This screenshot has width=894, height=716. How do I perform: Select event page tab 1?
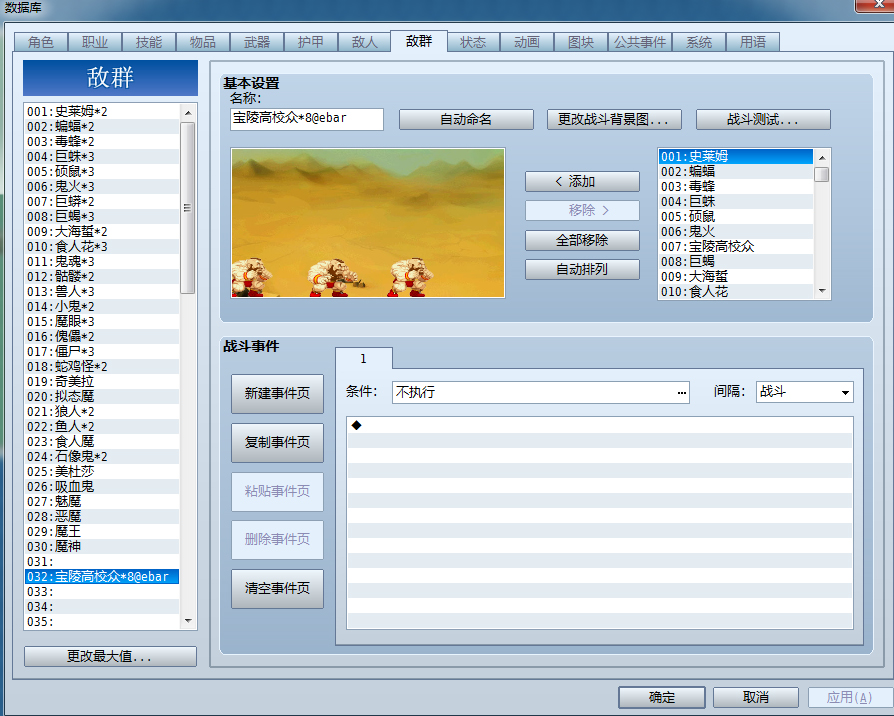point(364,359)
